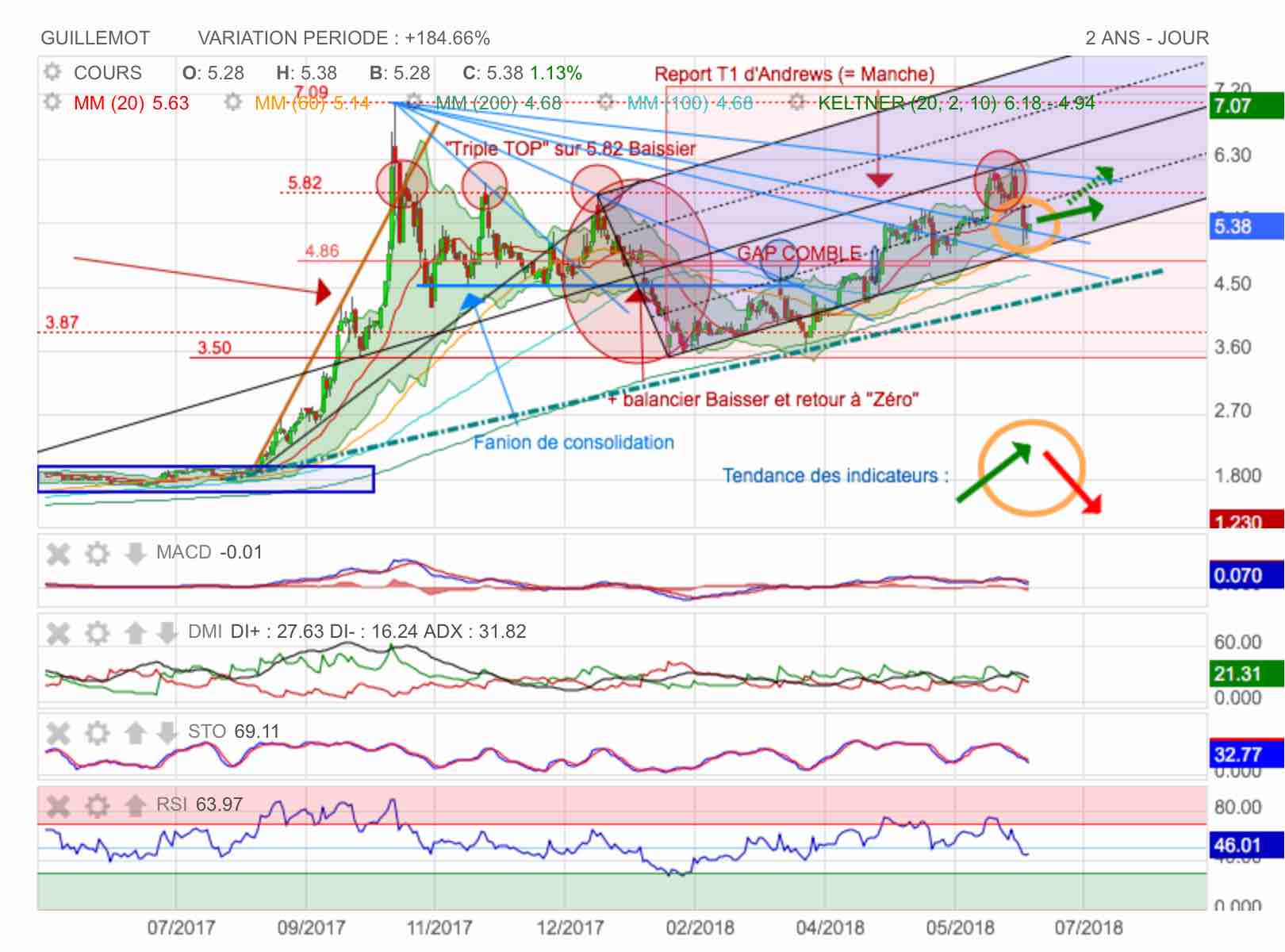Click the COURS label

click(107, 73)
